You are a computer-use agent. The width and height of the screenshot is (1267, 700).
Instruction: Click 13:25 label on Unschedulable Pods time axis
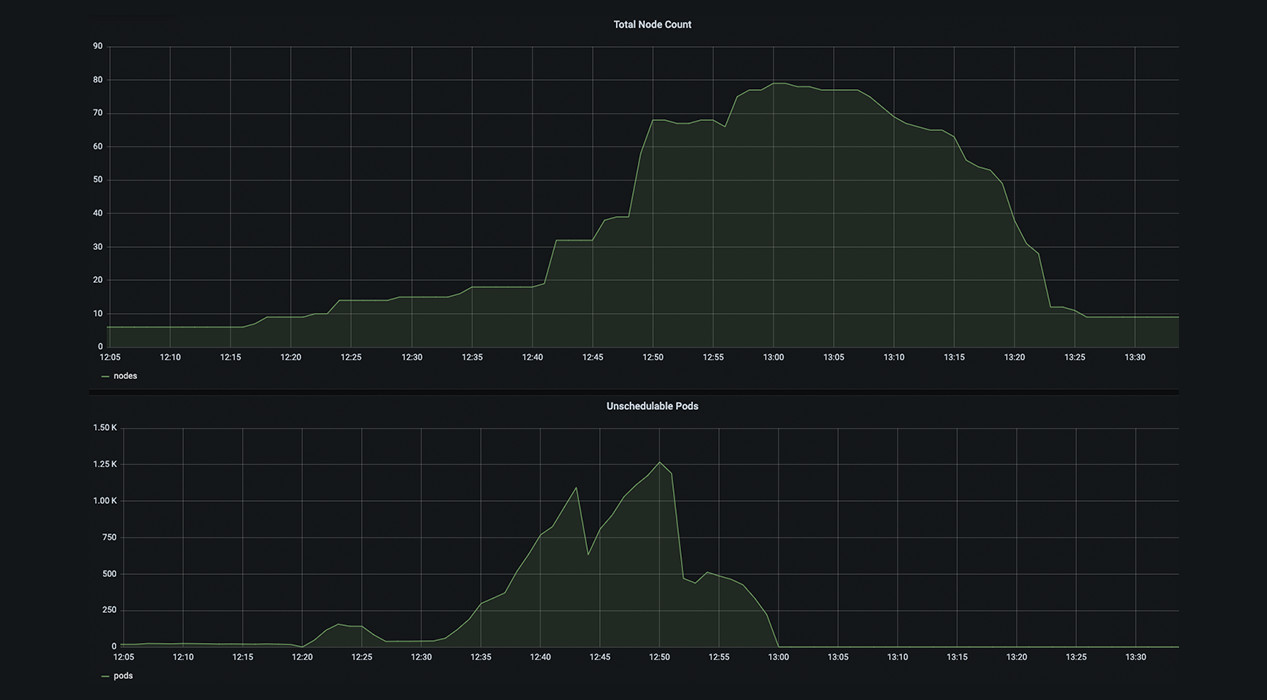click(x=1076, y=657)
